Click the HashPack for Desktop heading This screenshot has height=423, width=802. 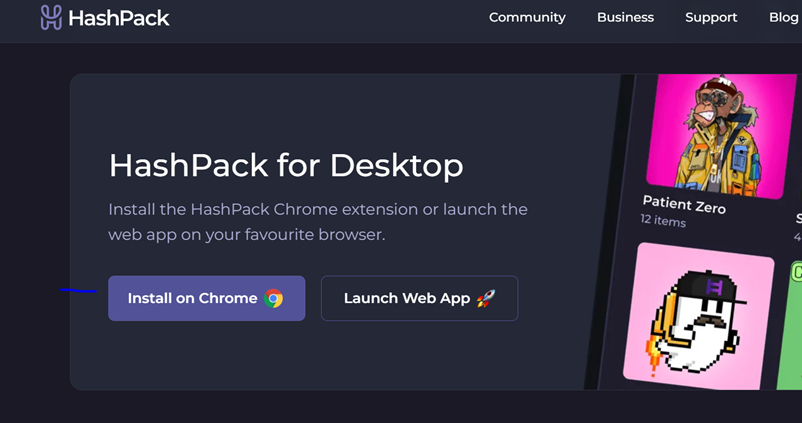click(x=286, y=165)
